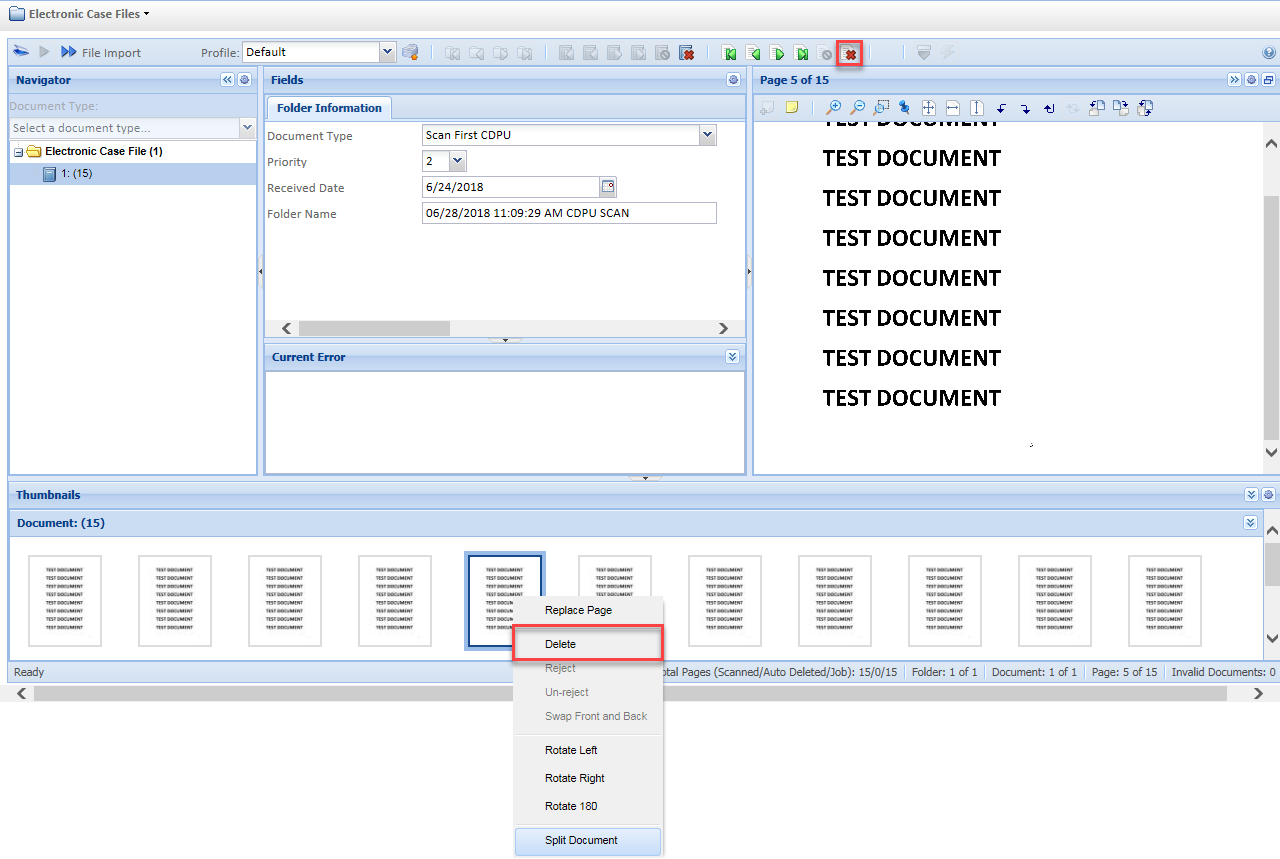Click the rotate left arrow in viewer toolbar
This screenshot has height=859, width=1280.
pyautogui.click(x=1001, y=108)
